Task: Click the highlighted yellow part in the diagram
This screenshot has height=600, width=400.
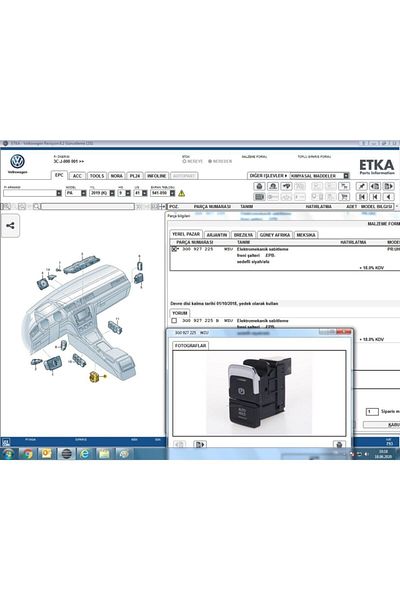Action: click(94, 377)
